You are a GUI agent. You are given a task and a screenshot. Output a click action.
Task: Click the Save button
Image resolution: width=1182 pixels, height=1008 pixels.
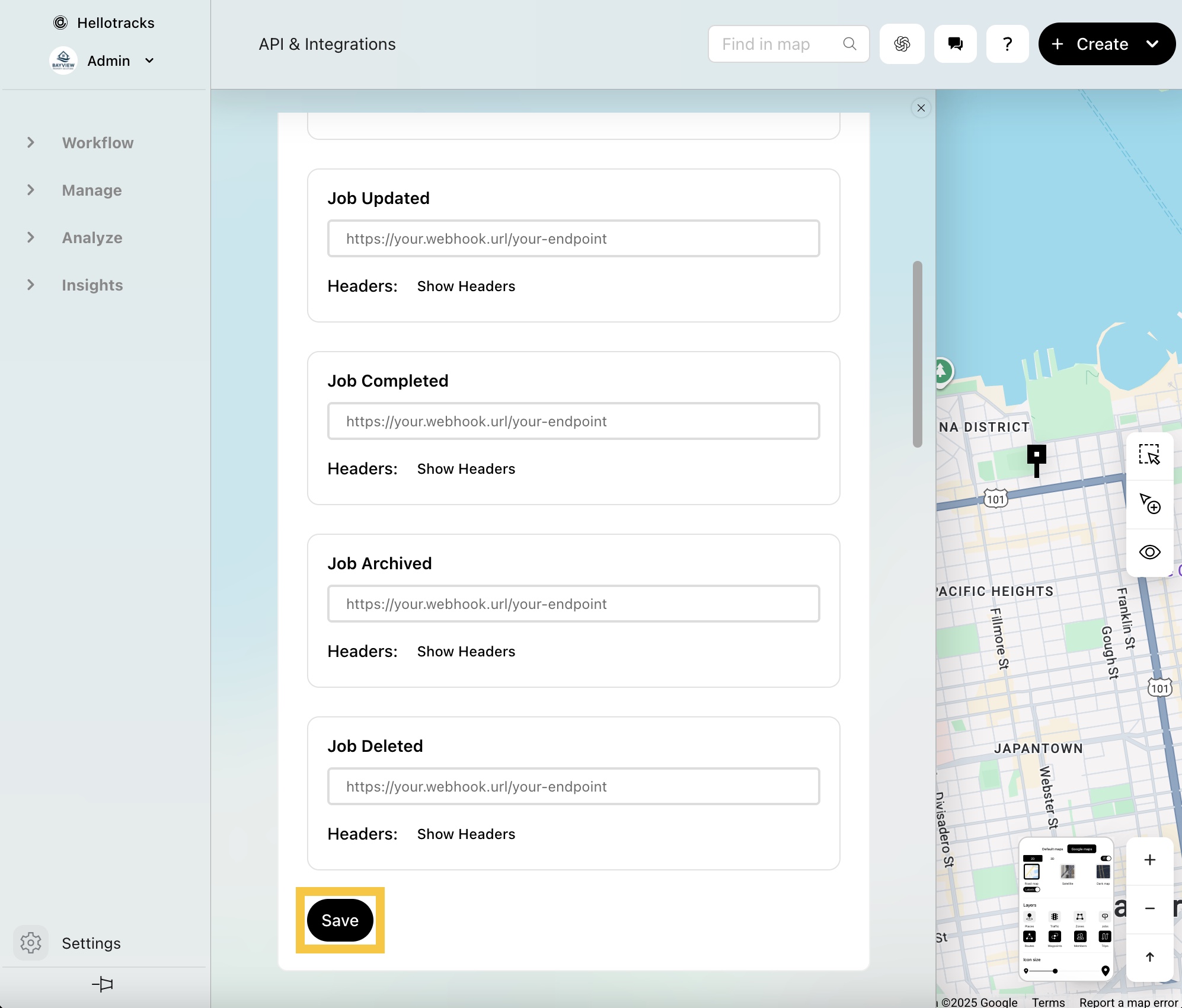coord(340,920)
